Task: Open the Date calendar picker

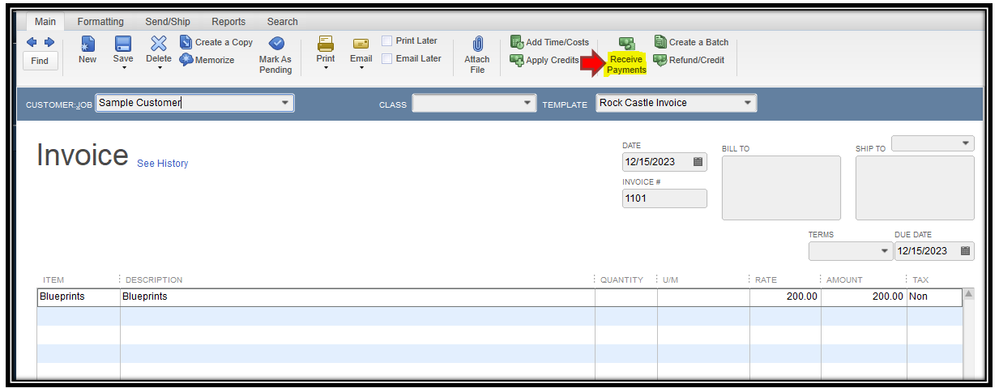Action: [x=698, y=162]
